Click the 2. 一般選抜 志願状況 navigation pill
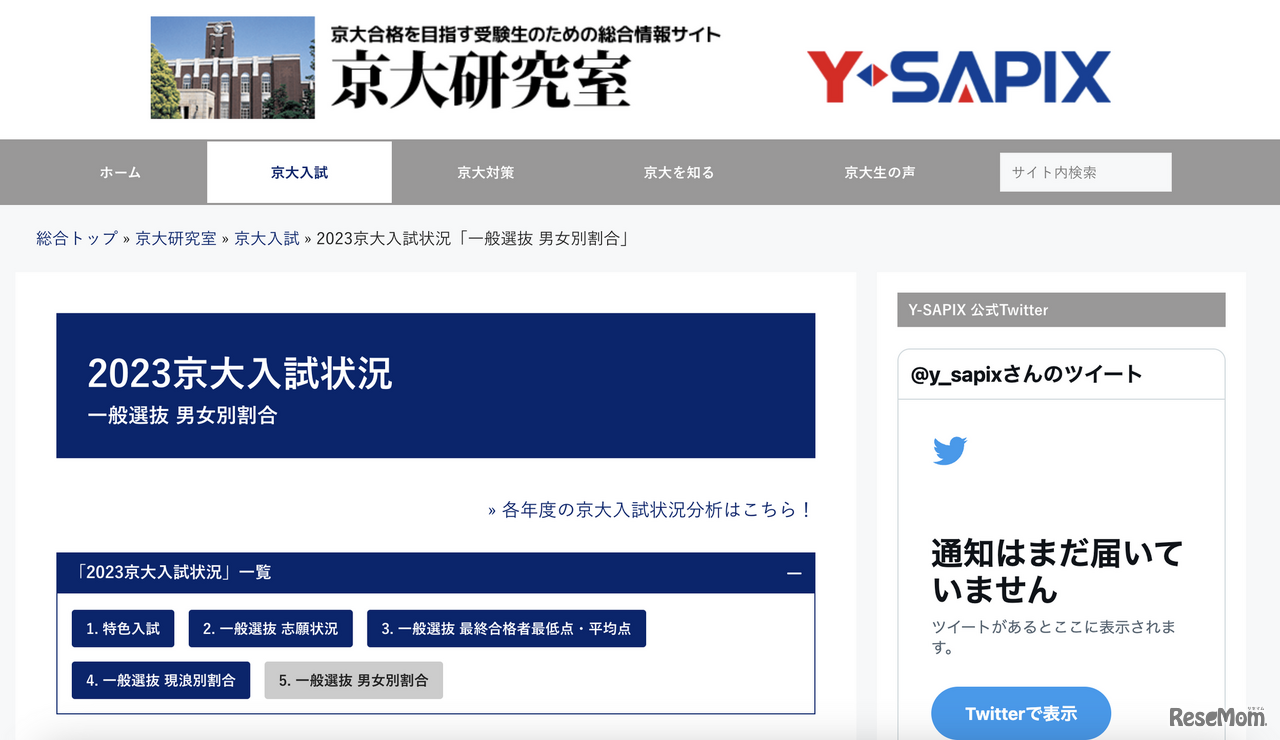The image size is (1280, 740). point(270,628)
